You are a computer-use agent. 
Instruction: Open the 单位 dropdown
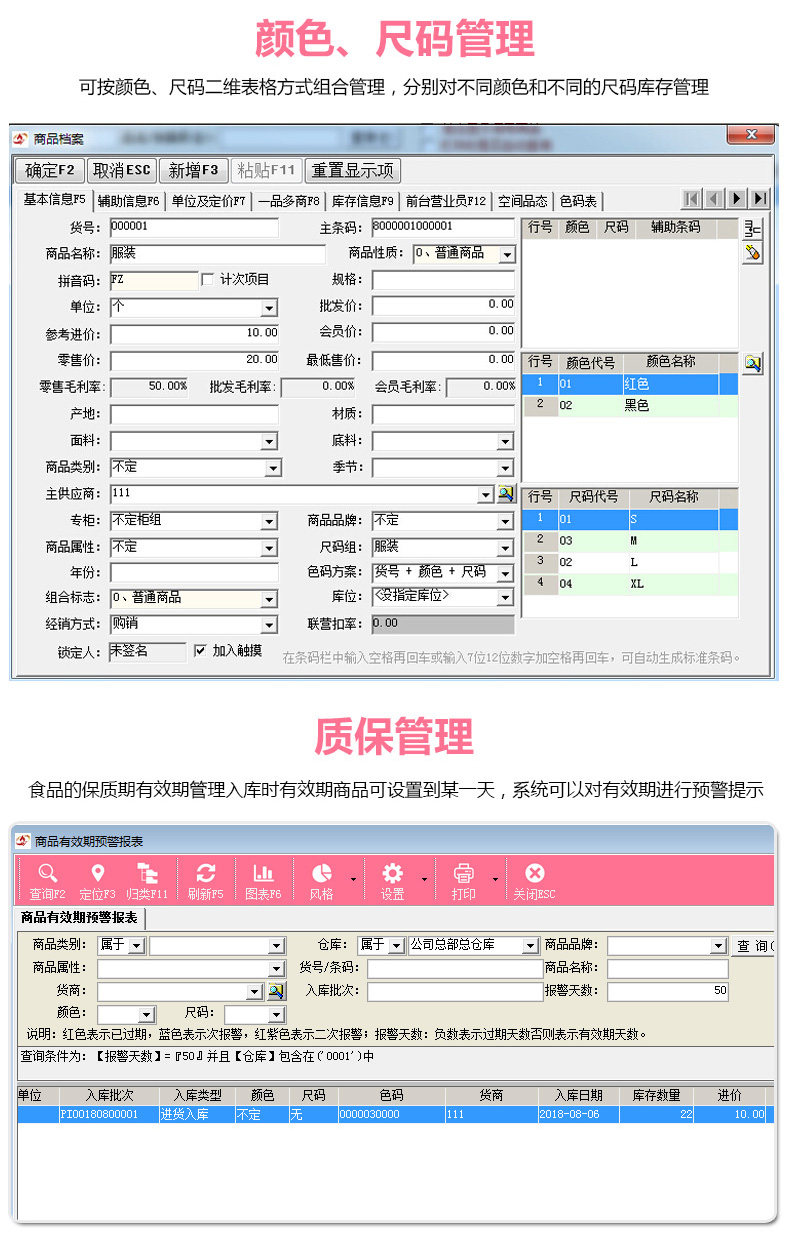point(269,308)
